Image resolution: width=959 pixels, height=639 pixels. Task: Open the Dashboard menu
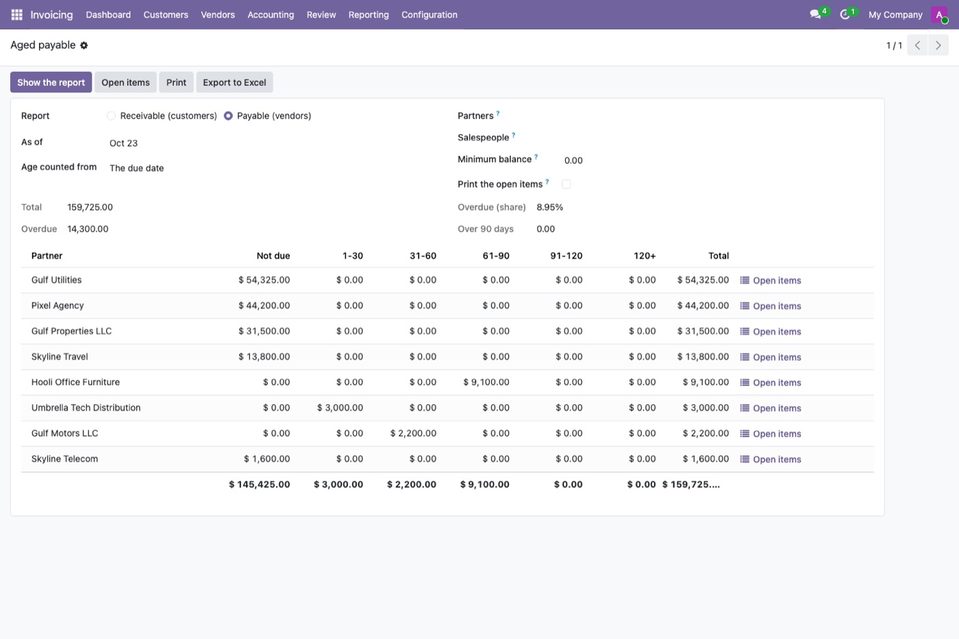(108, 15)
